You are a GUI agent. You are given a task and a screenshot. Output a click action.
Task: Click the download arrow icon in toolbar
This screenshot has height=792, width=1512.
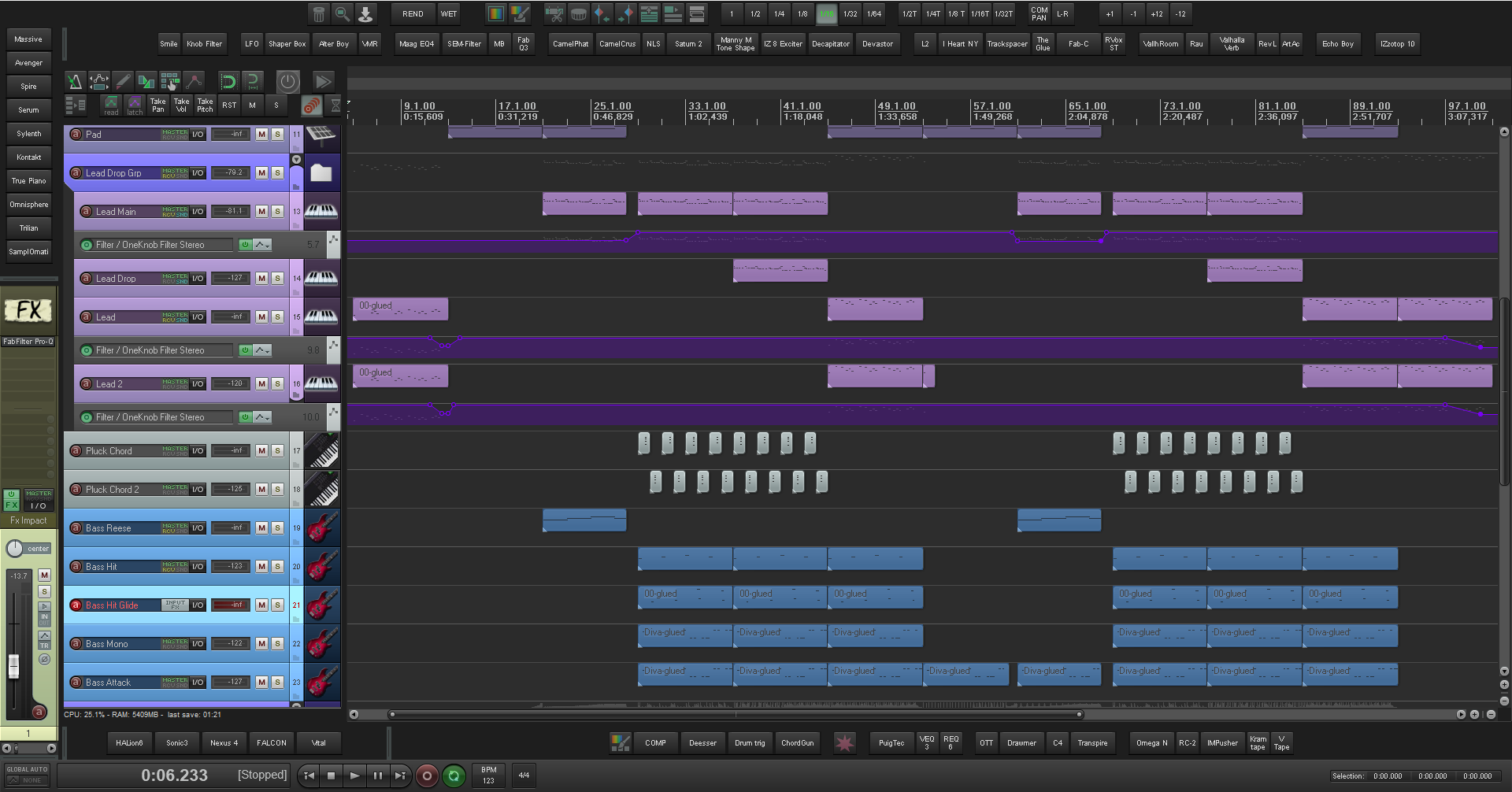[366, 13]
